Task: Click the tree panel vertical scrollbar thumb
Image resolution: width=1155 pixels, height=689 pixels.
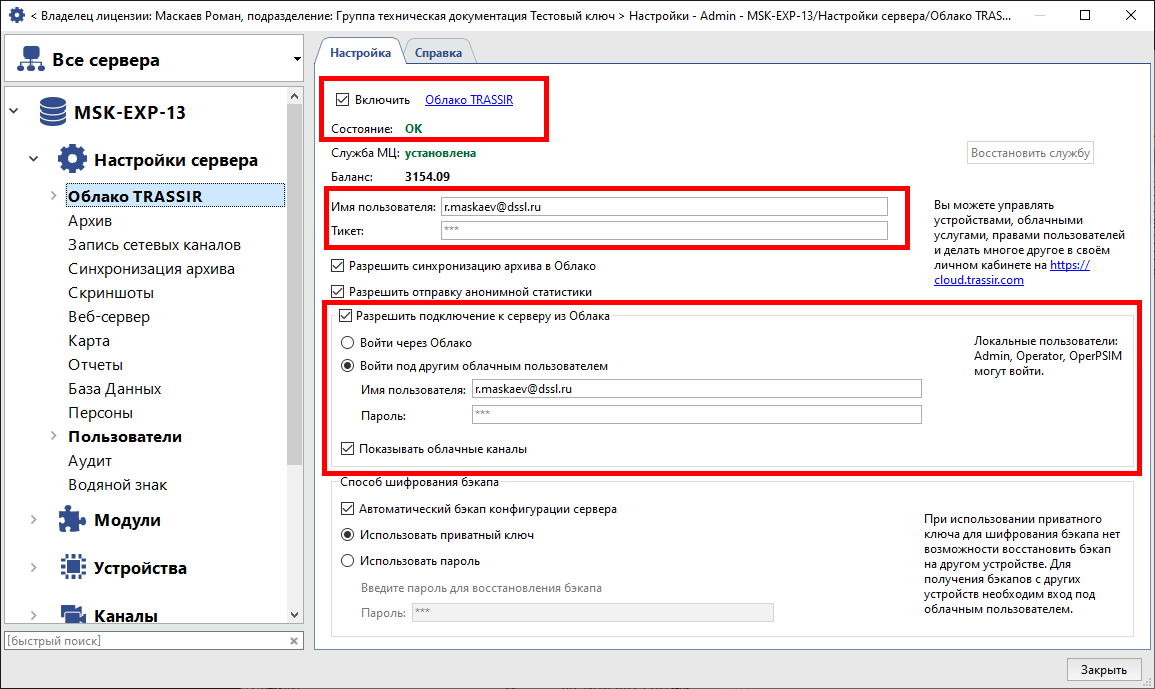Action: pos(295,284)
